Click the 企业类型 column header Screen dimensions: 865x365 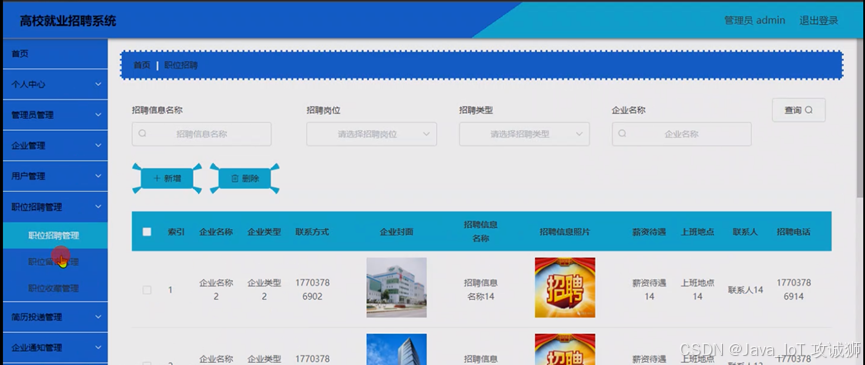point(264,232)
